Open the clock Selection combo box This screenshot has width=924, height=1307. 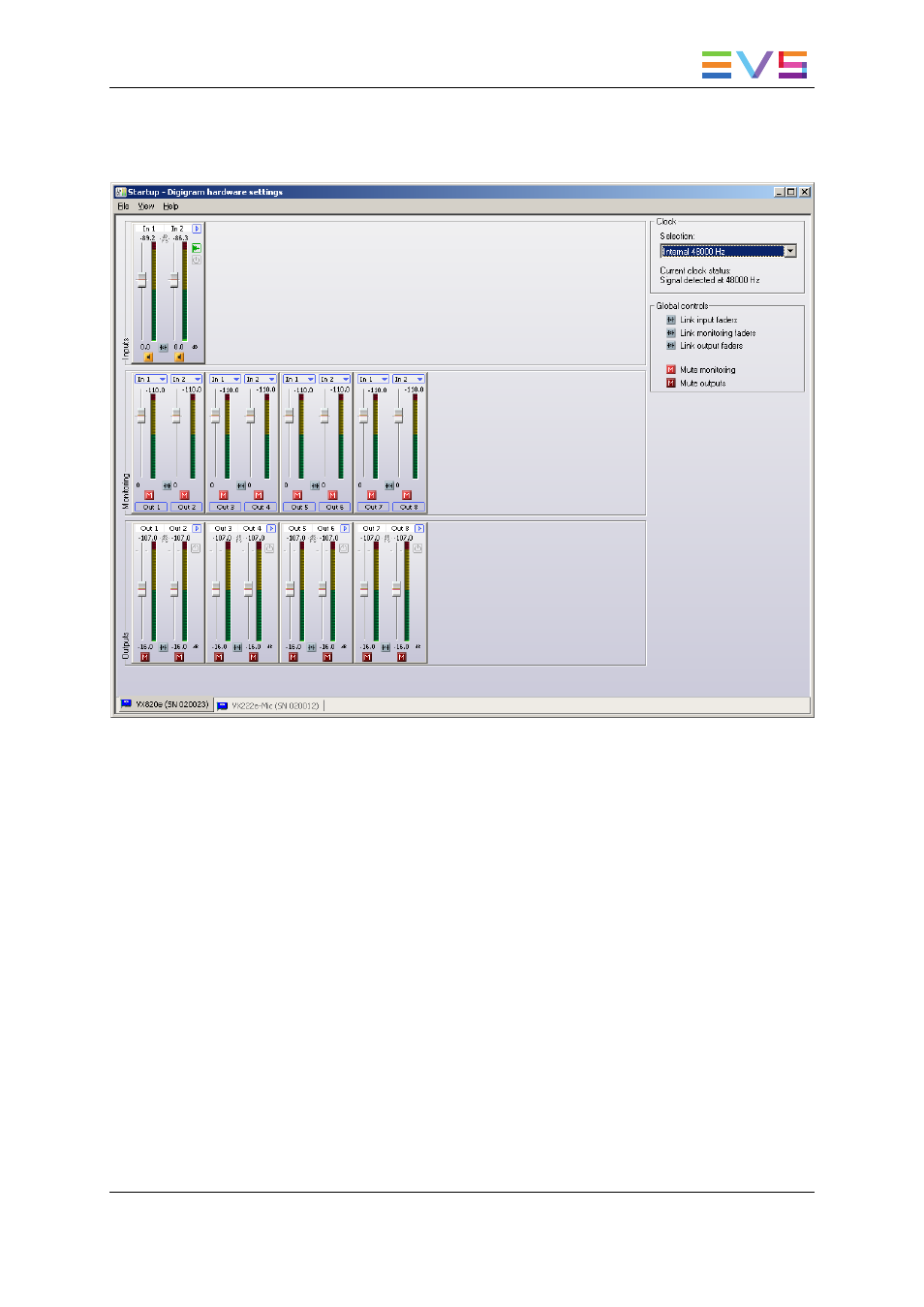click(728, 251)
